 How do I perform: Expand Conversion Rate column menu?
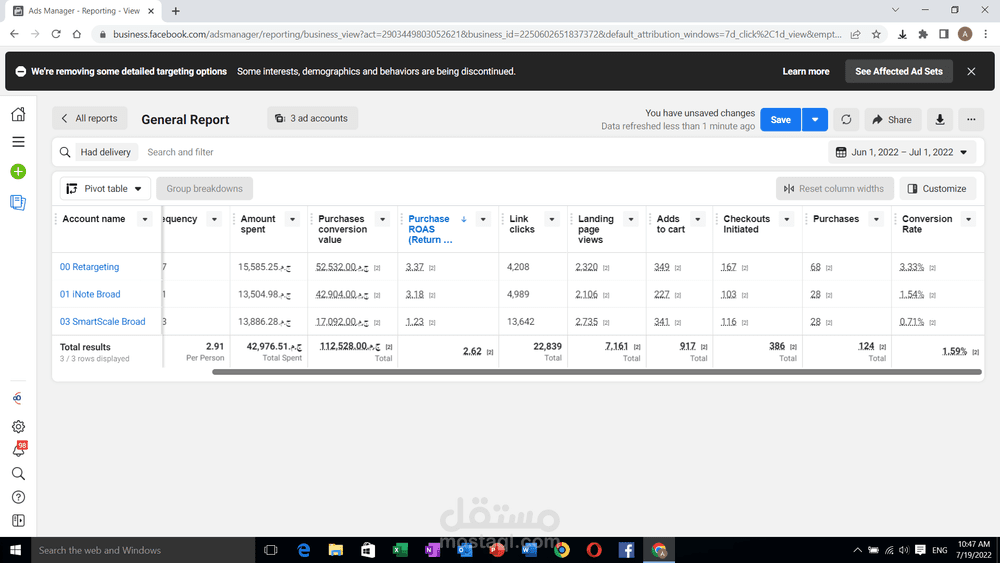coord(969,219)
